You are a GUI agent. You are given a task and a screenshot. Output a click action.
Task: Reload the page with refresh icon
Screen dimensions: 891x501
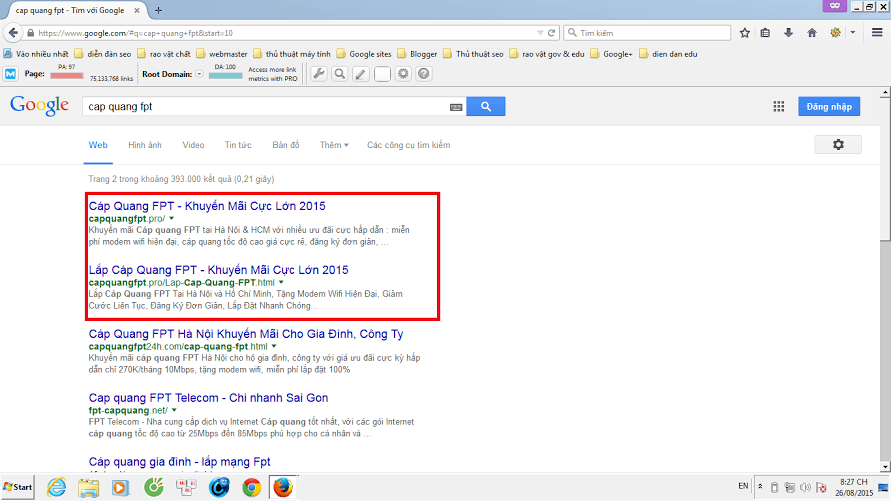tap(551, 33)
